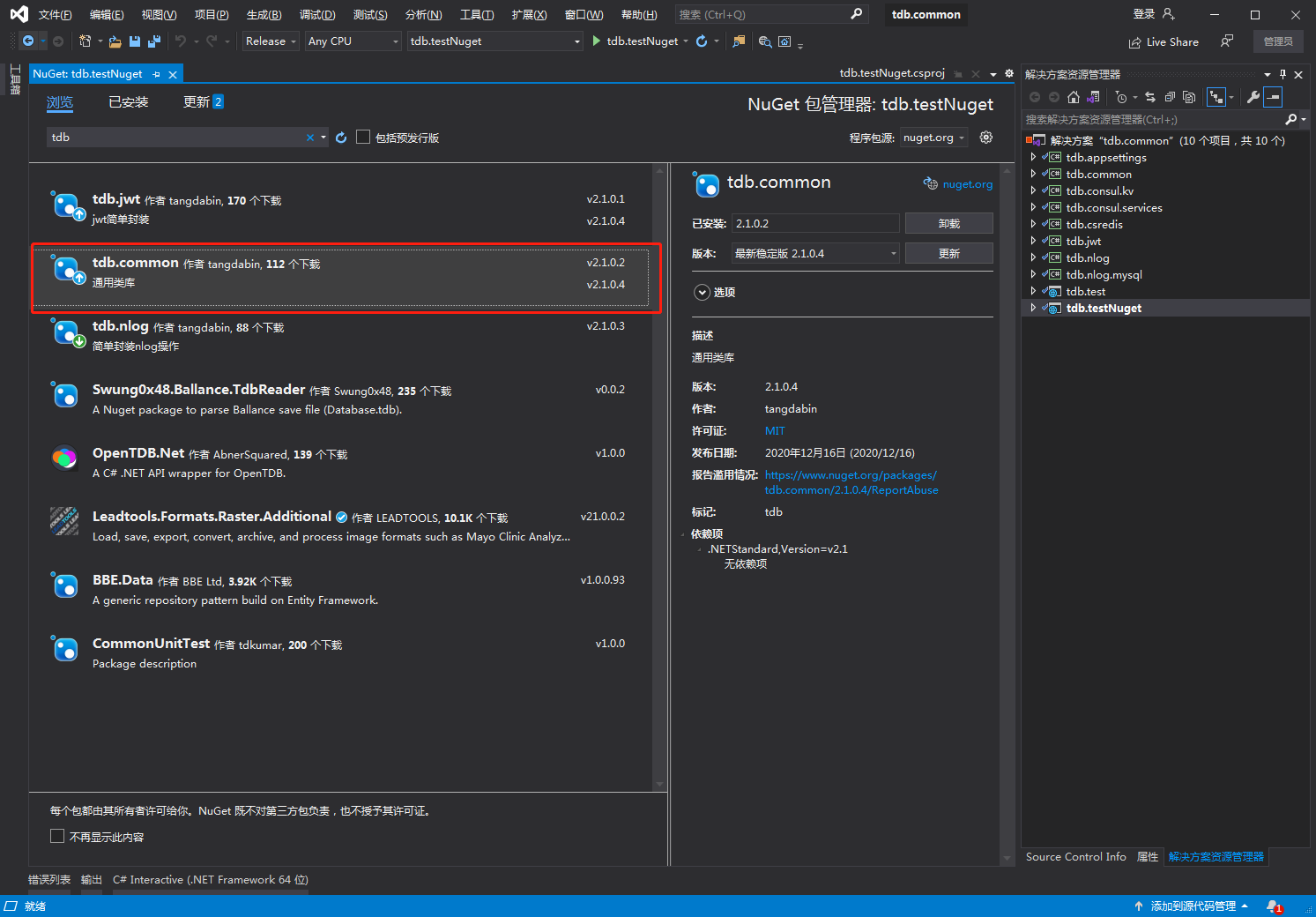Image resolution: width=1316 pixels, height=917 pixels.
Task: Switch views with the Solution Explorer purple icon
Action: tap(1094, 97)
